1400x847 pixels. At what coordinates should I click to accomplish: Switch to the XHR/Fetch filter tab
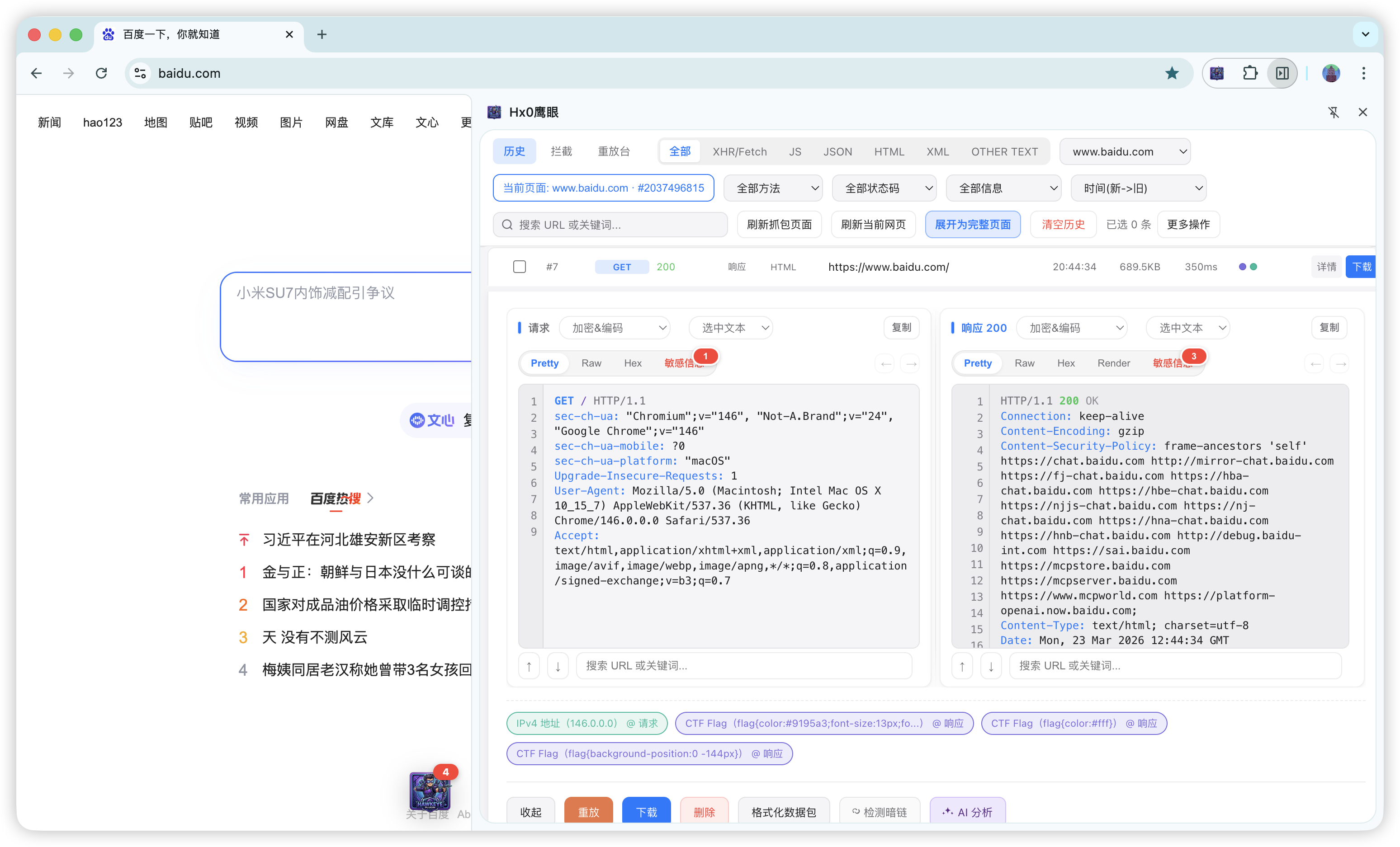[x=739, y=152]
